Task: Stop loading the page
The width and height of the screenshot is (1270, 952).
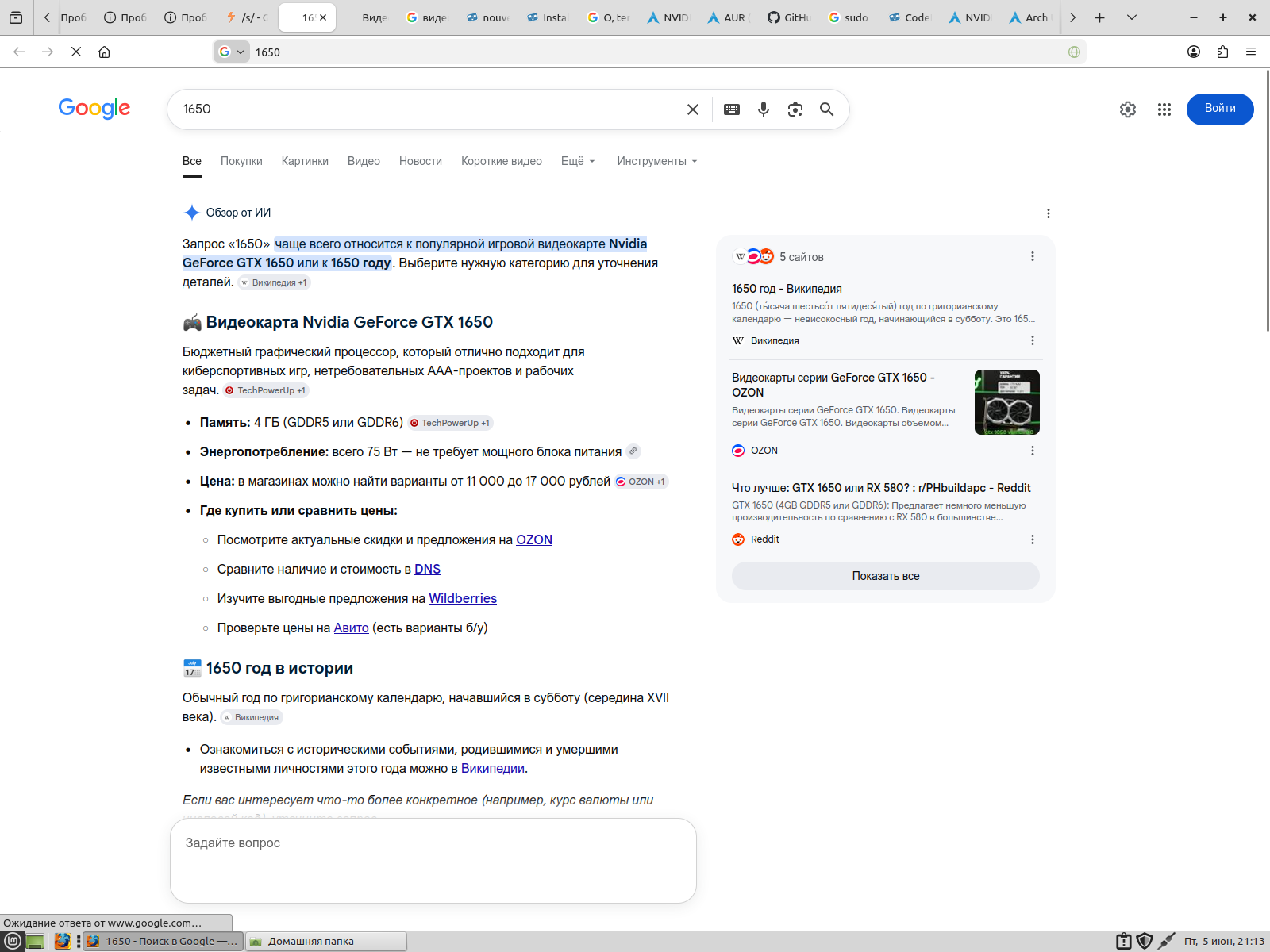Action: click(76, 52)
